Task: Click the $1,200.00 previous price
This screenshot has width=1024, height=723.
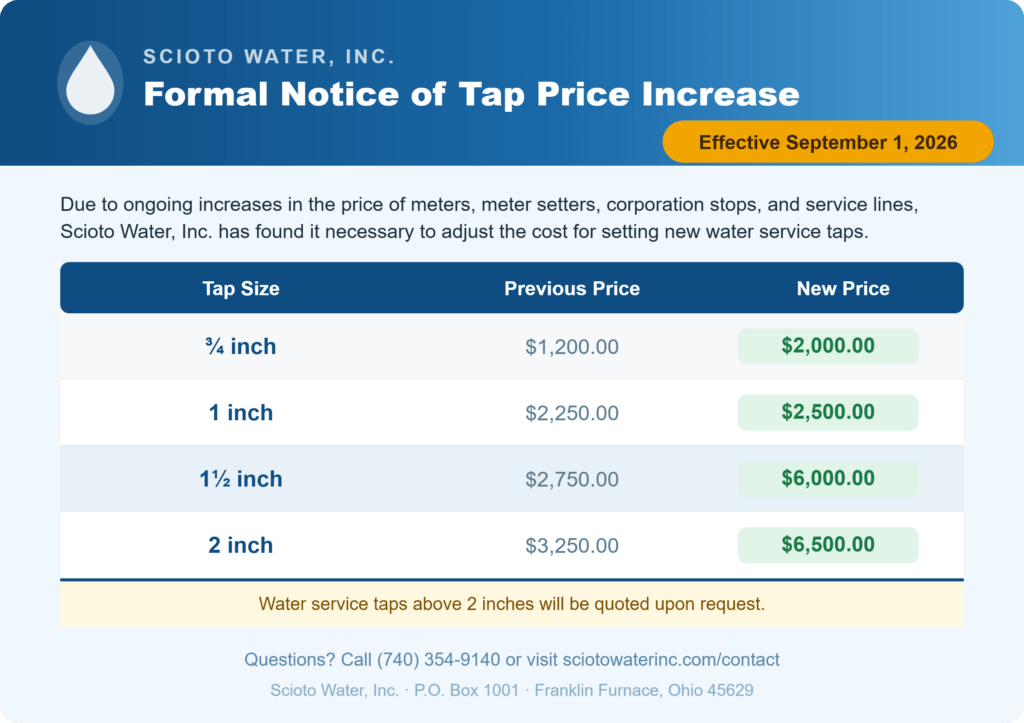Action: 571,347
